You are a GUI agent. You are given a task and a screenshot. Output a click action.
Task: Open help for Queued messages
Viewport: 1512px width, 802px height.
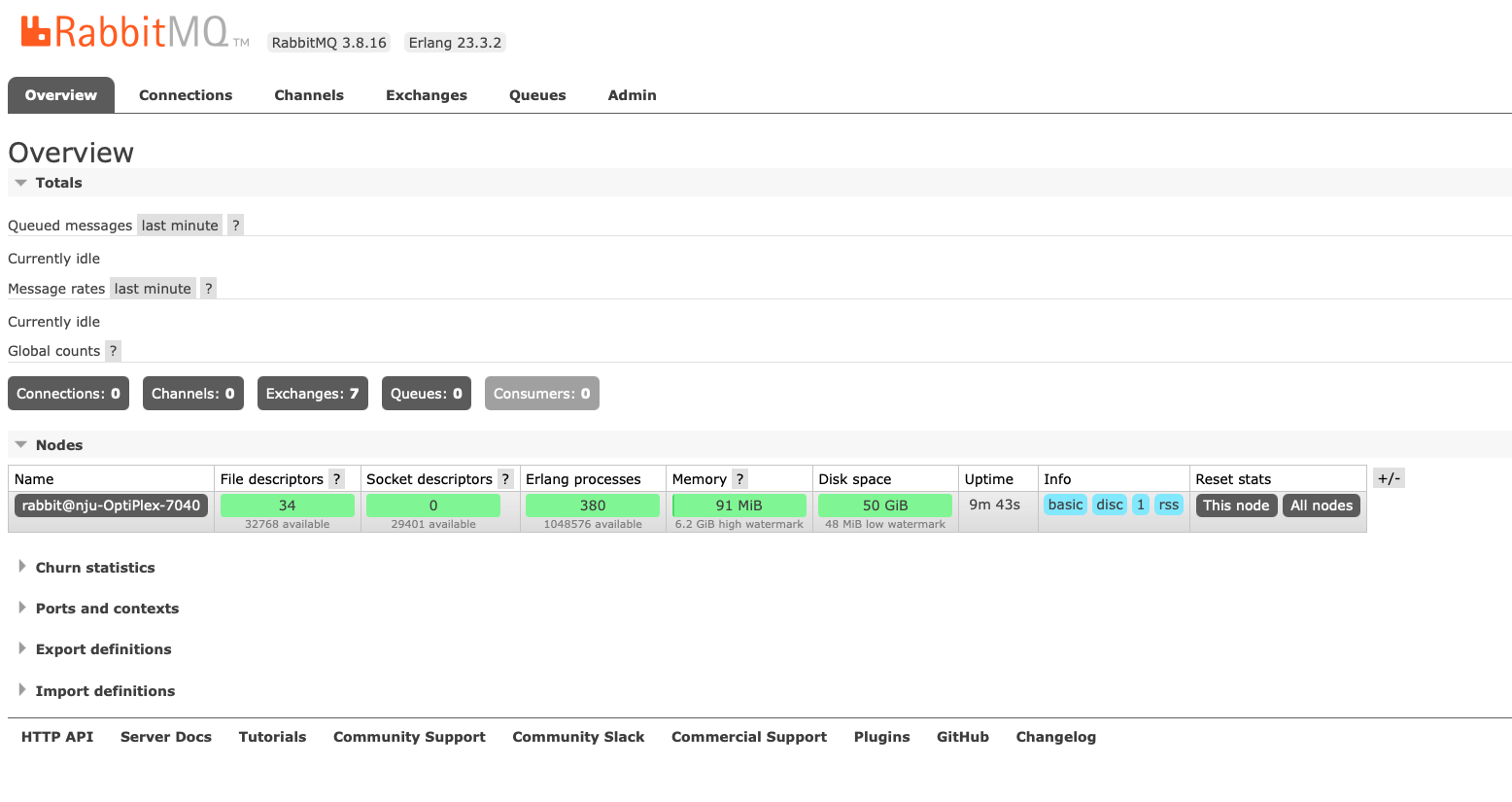tap(235, 225)
